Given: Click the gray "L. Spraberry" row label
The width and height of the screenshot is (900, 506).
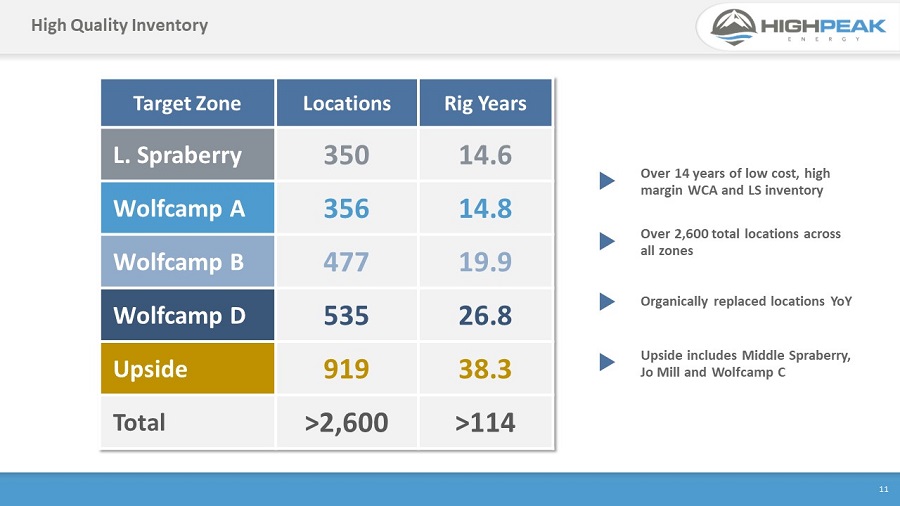Looking at the screenshot, I should point(187,155).
